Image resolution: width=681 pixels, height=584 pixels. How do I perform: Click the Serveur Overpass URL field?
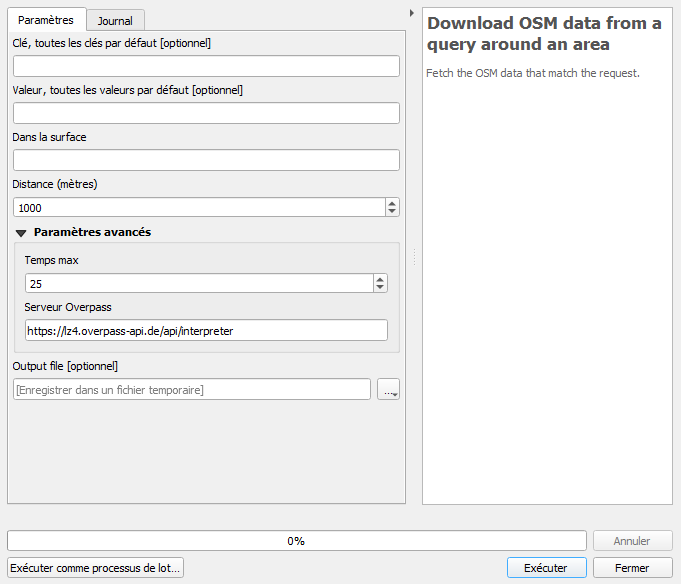206,330
